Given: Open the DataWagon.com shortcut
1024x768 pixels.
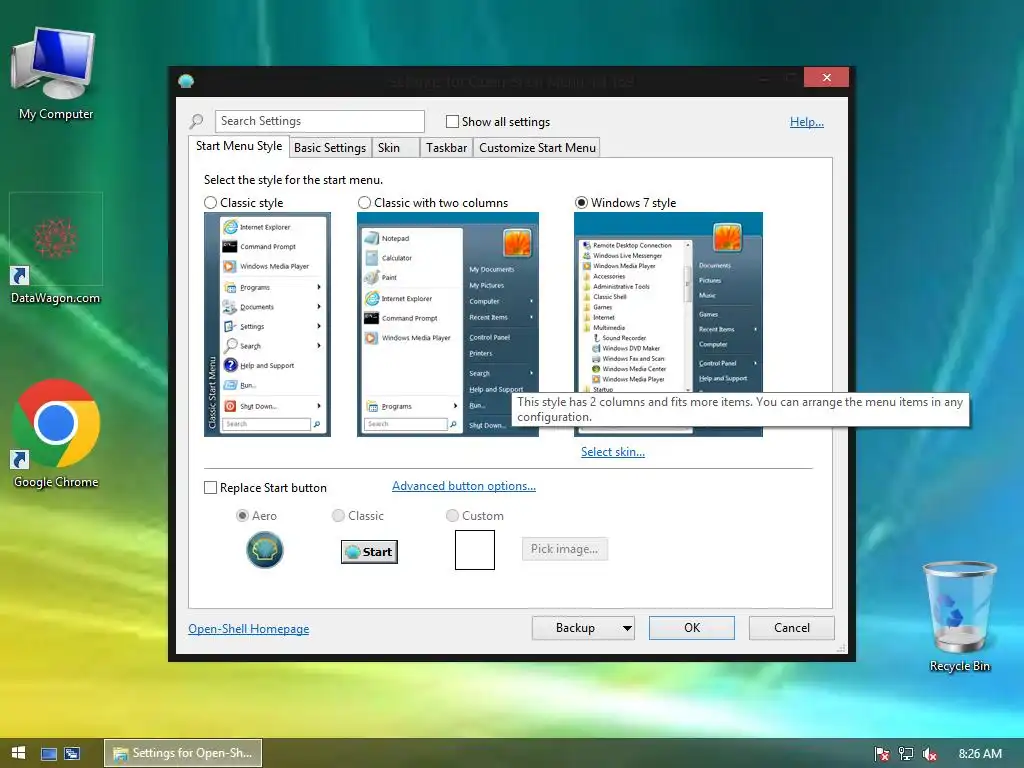Looking at the screenshot, I should click(x=56, y=249).
